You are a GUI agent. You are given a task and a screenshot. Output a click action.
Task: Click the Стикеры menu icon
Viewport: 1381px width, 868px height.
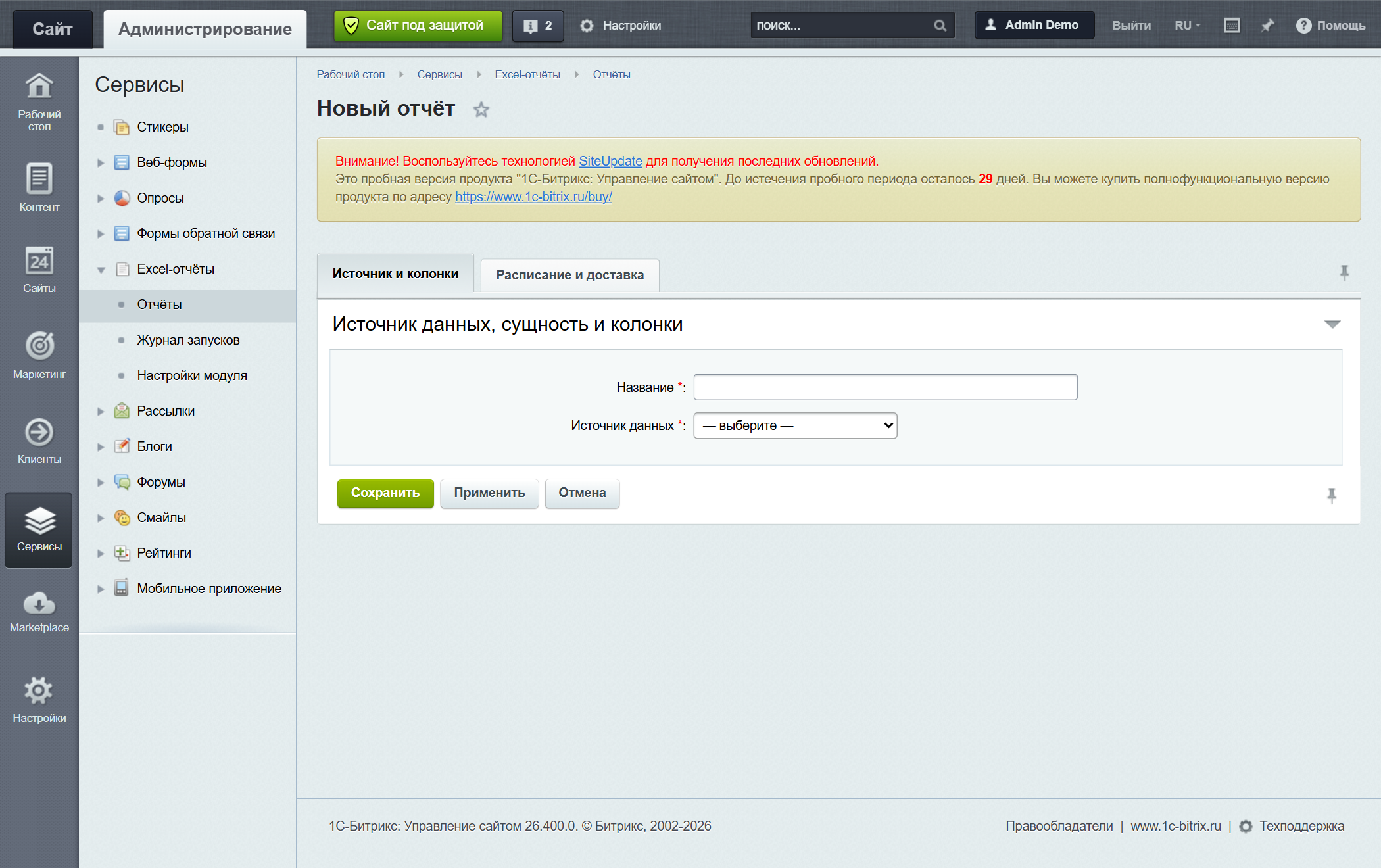pyautogui.click(x=122, y=127)
